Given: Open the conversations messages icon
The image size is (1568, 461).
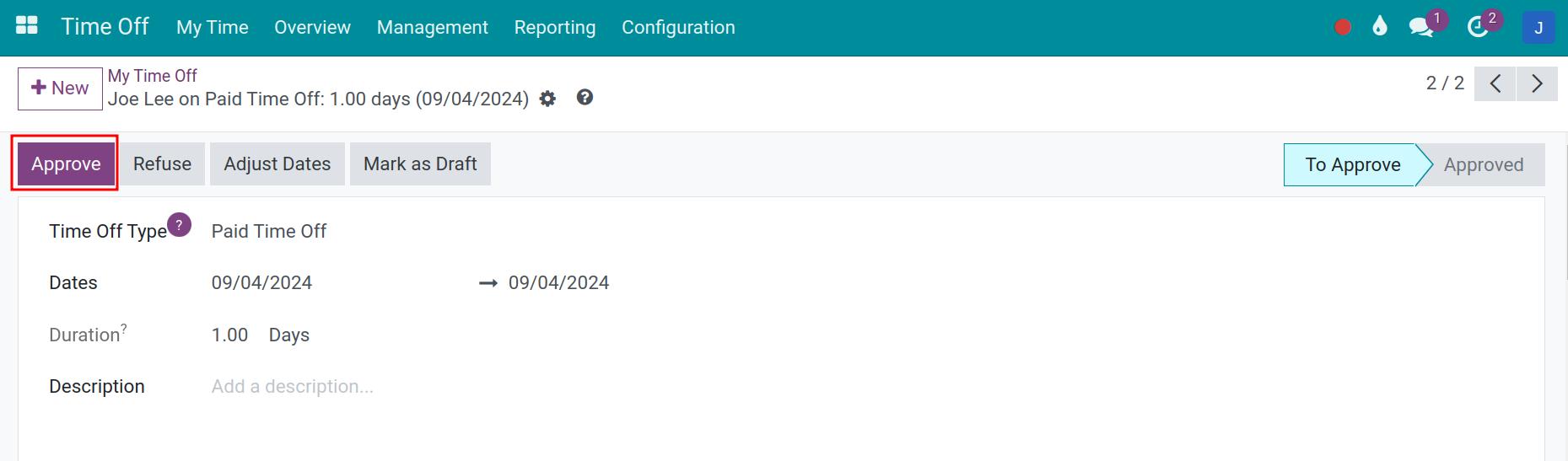Looking at the screenshot, I should [1421, 27].
